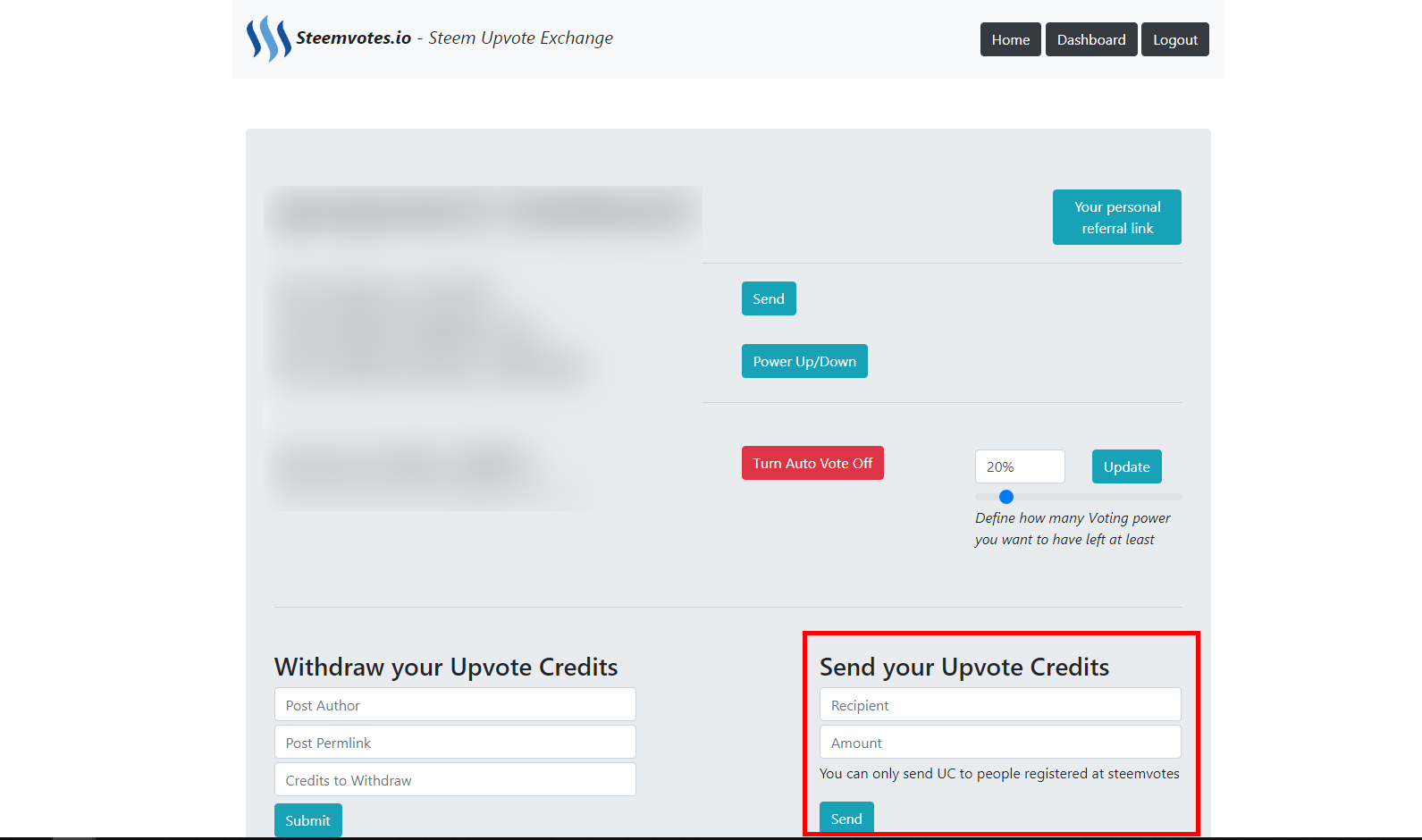Screen dimensions: 1422x840
Task: Focus the Post Permlink field
Action: pos(455,743)
